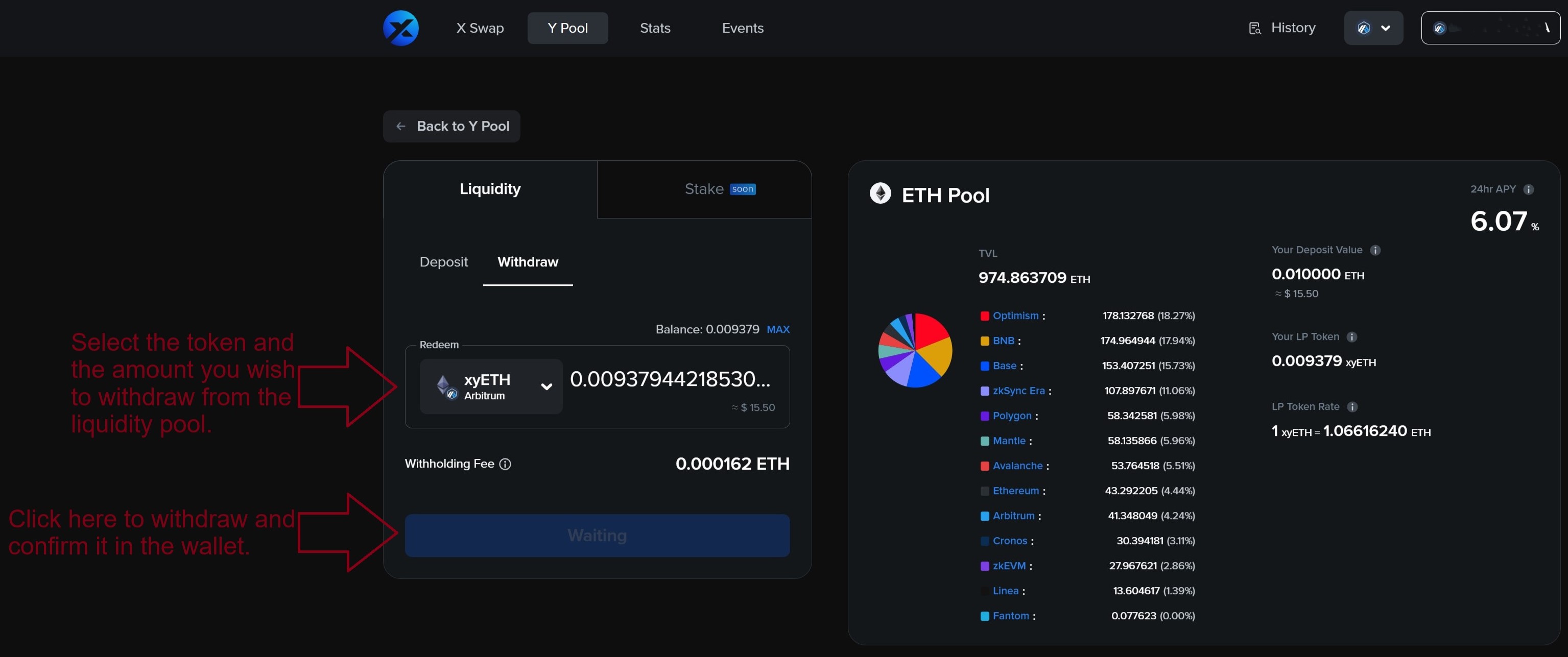Open the X Swap nav tab
The image size is (1568, 657).
480,28
